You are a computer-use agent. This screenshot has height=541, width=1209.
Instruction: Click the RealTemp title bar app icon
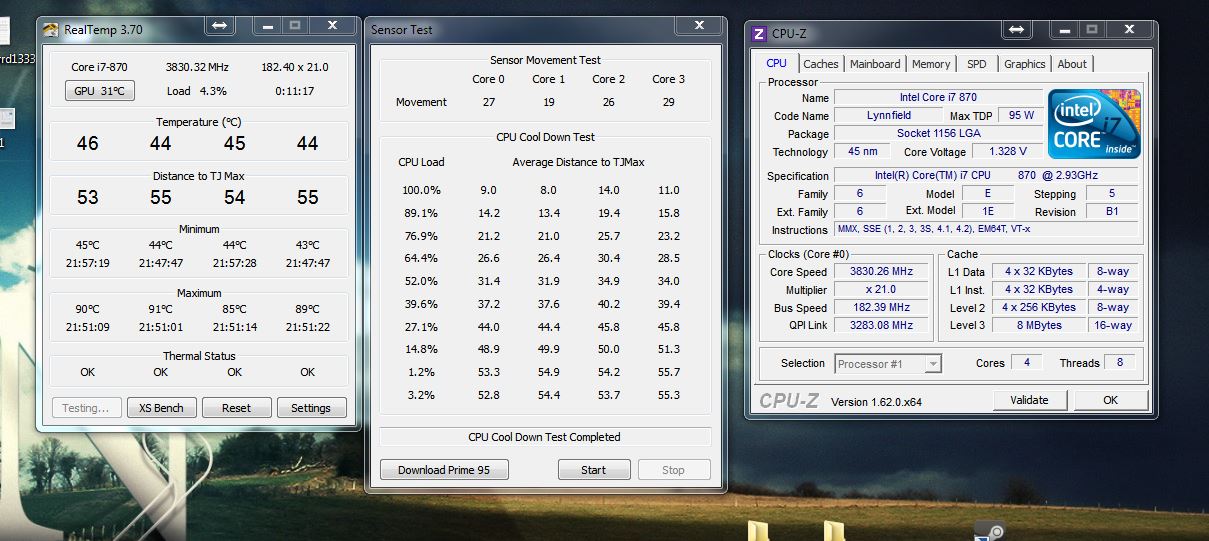click(x=51, y=29)
